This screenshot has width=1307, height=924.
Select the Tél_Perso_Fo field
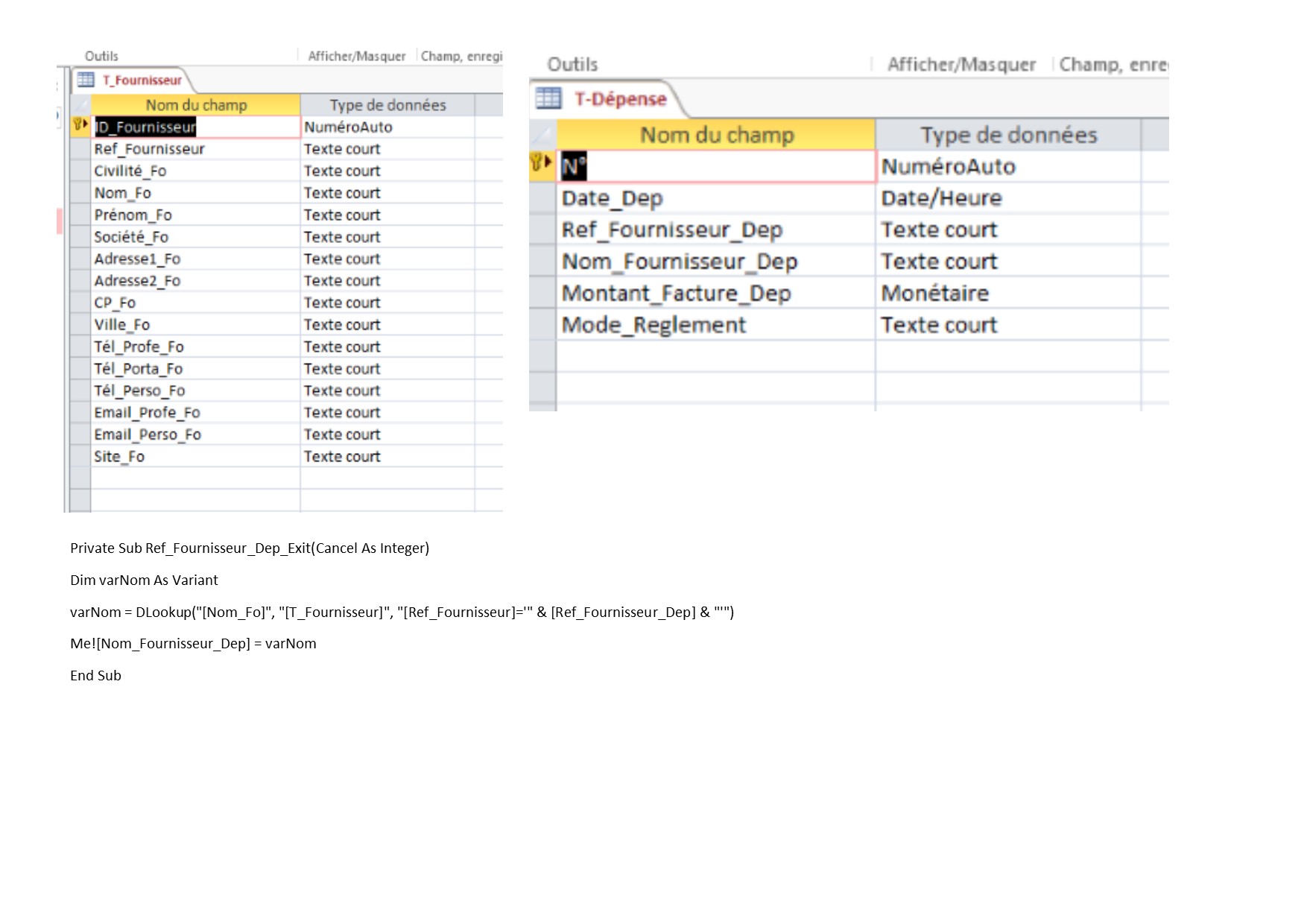coord(196,390)
